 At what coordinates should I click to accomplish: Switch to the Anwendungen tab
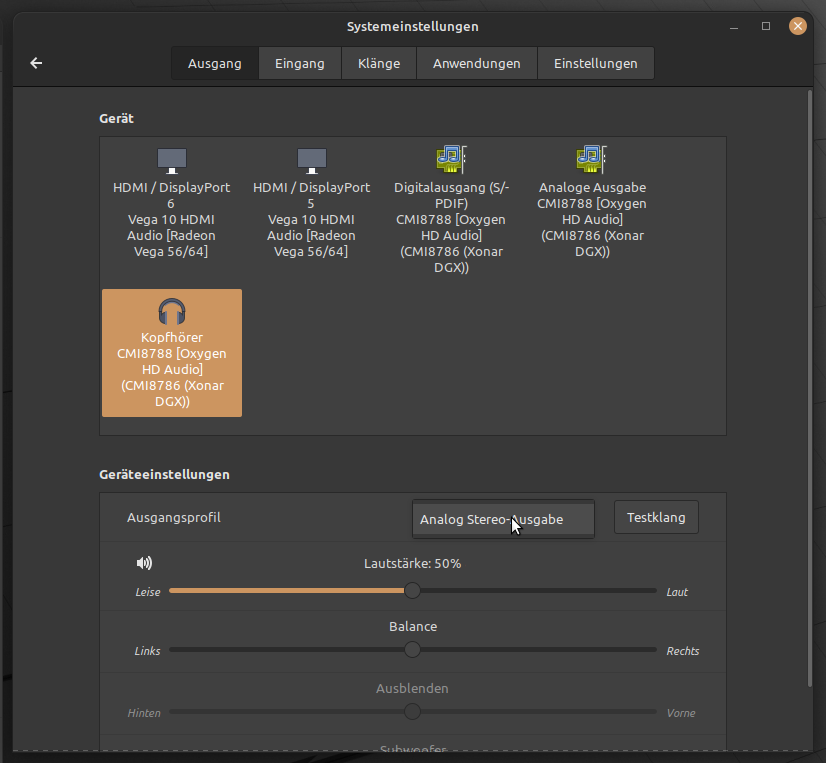pyautogui.click(x=477, y=63)
